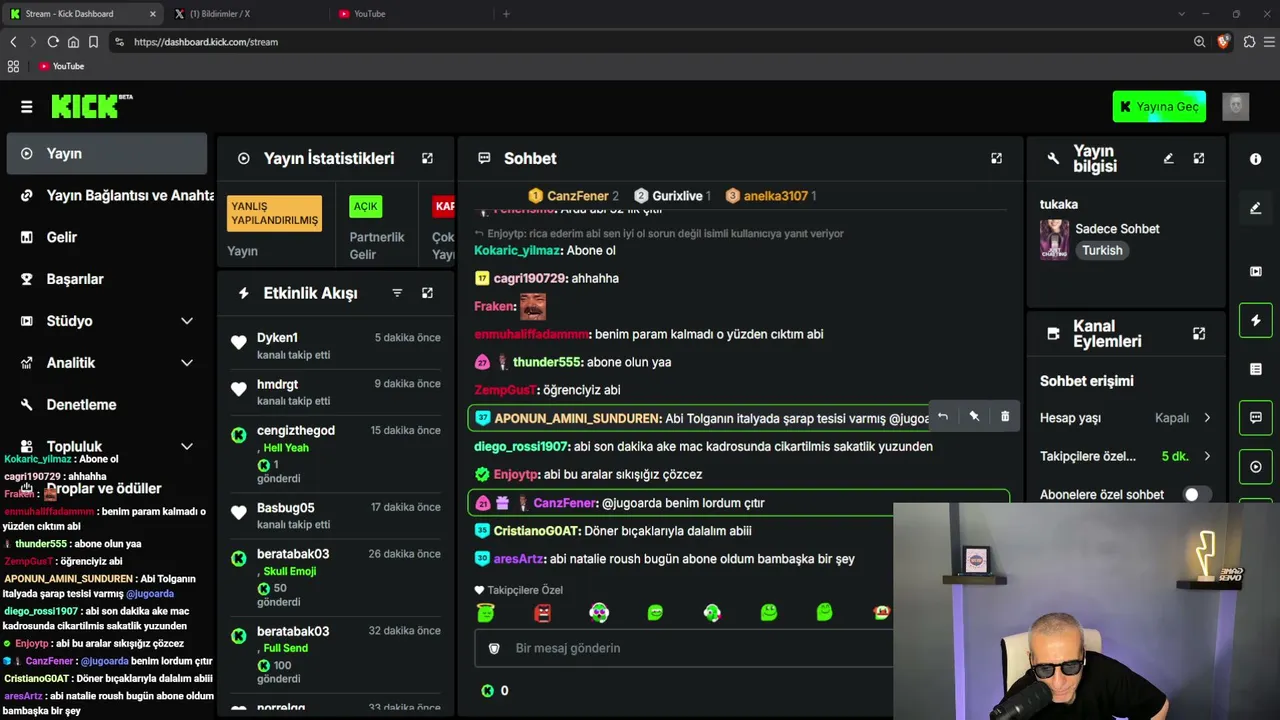Open Kokaric_yilmaz username in chat
Screen dimensions: 1280x720
tap(517, 251)
